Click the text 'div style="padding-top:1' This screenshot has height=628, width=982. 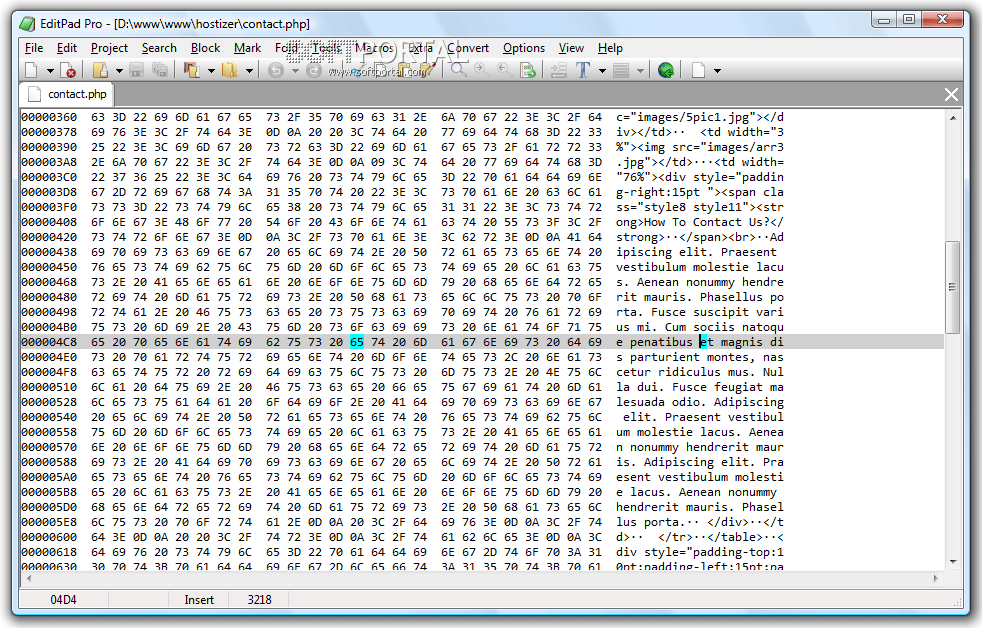click(700, 552)
